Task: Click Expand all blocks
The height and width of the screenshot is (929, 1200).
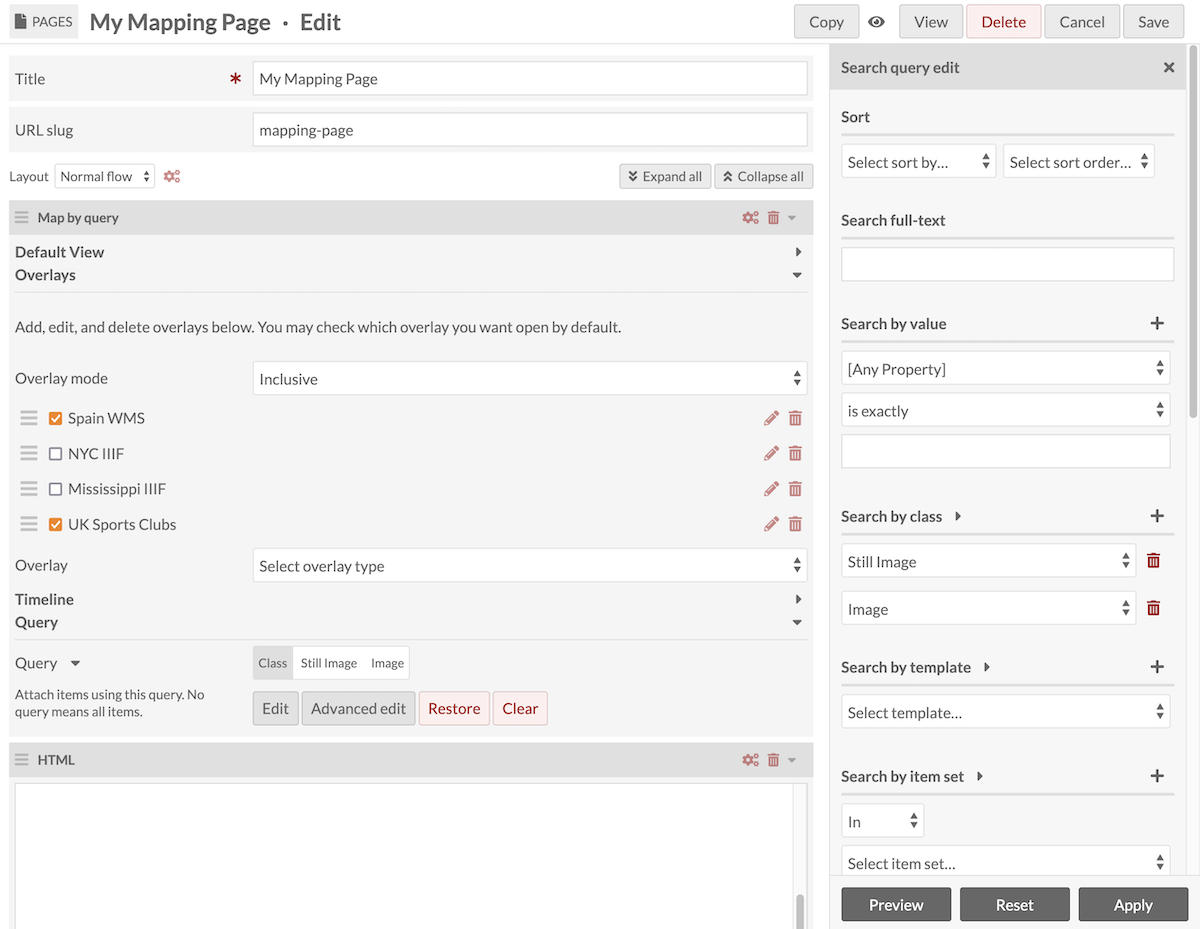Action: pyautogui.click(x=664, y=176)
